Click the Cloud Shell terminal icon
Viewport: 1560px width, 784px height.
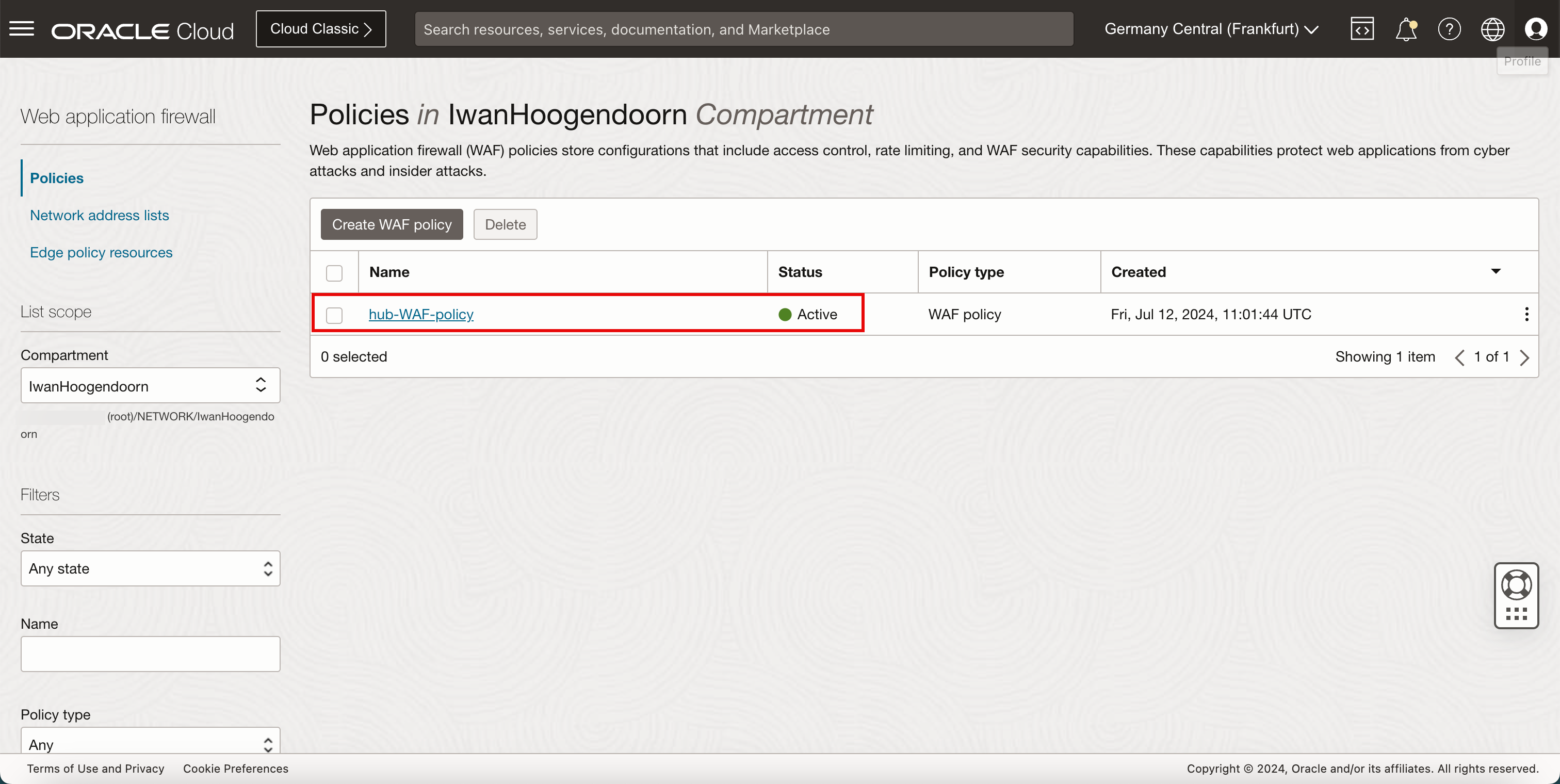point(1363,28)
